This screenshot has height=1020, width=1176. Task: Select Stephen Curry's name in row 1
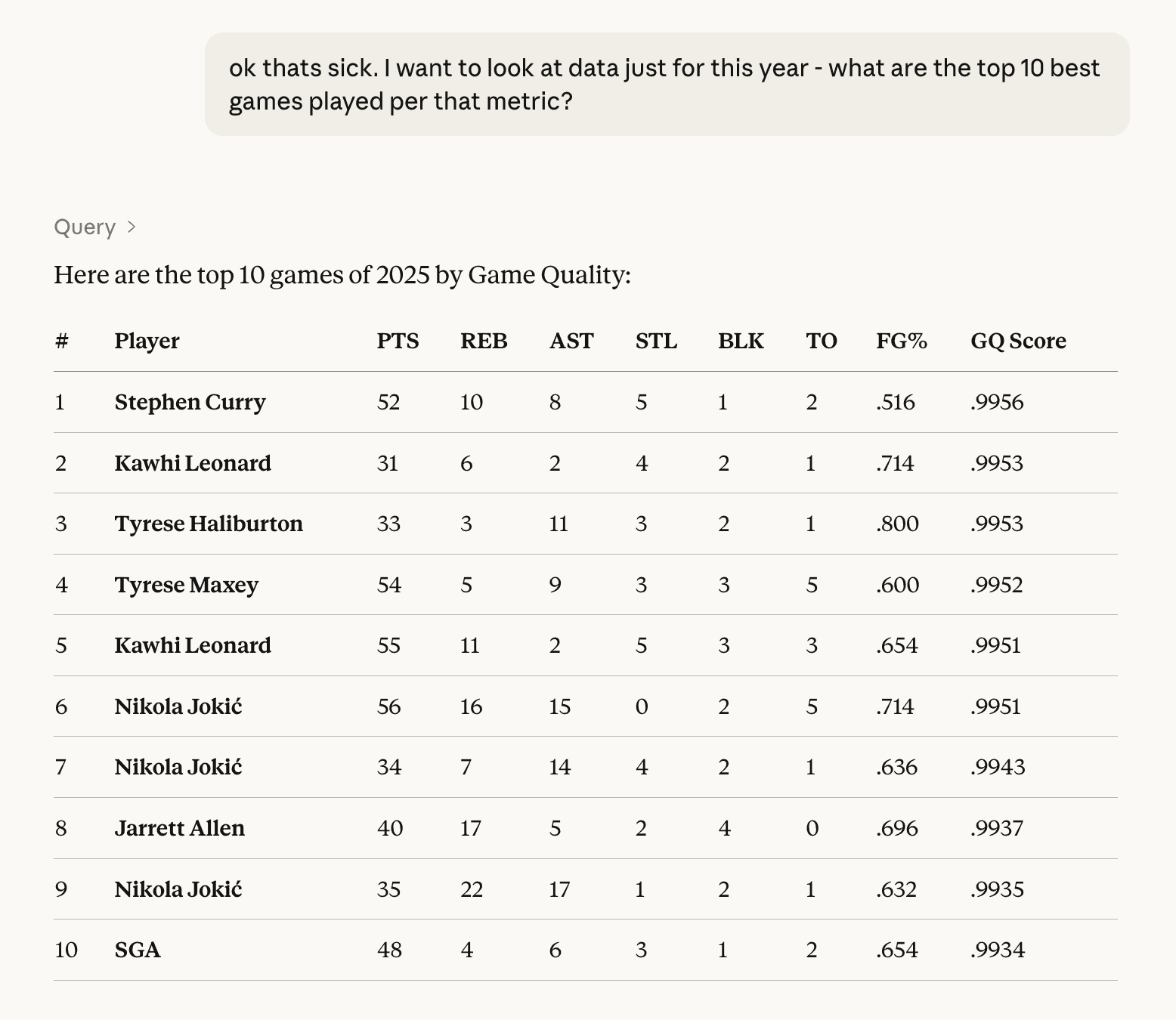190,402
